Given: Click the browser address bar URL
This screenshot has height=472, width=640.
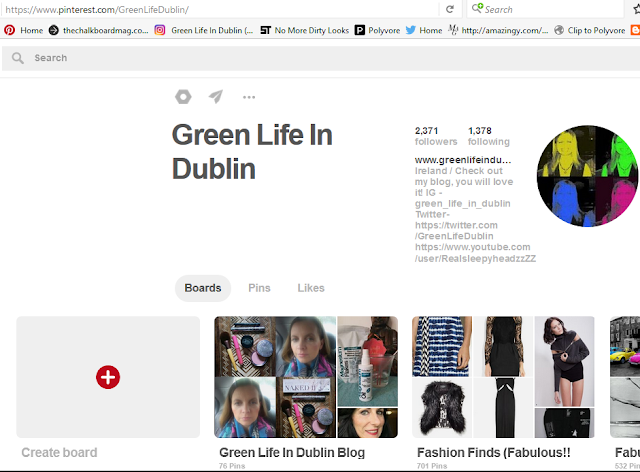Looking at the screenshot, I should pyautogui.click(x=97, y=9).
